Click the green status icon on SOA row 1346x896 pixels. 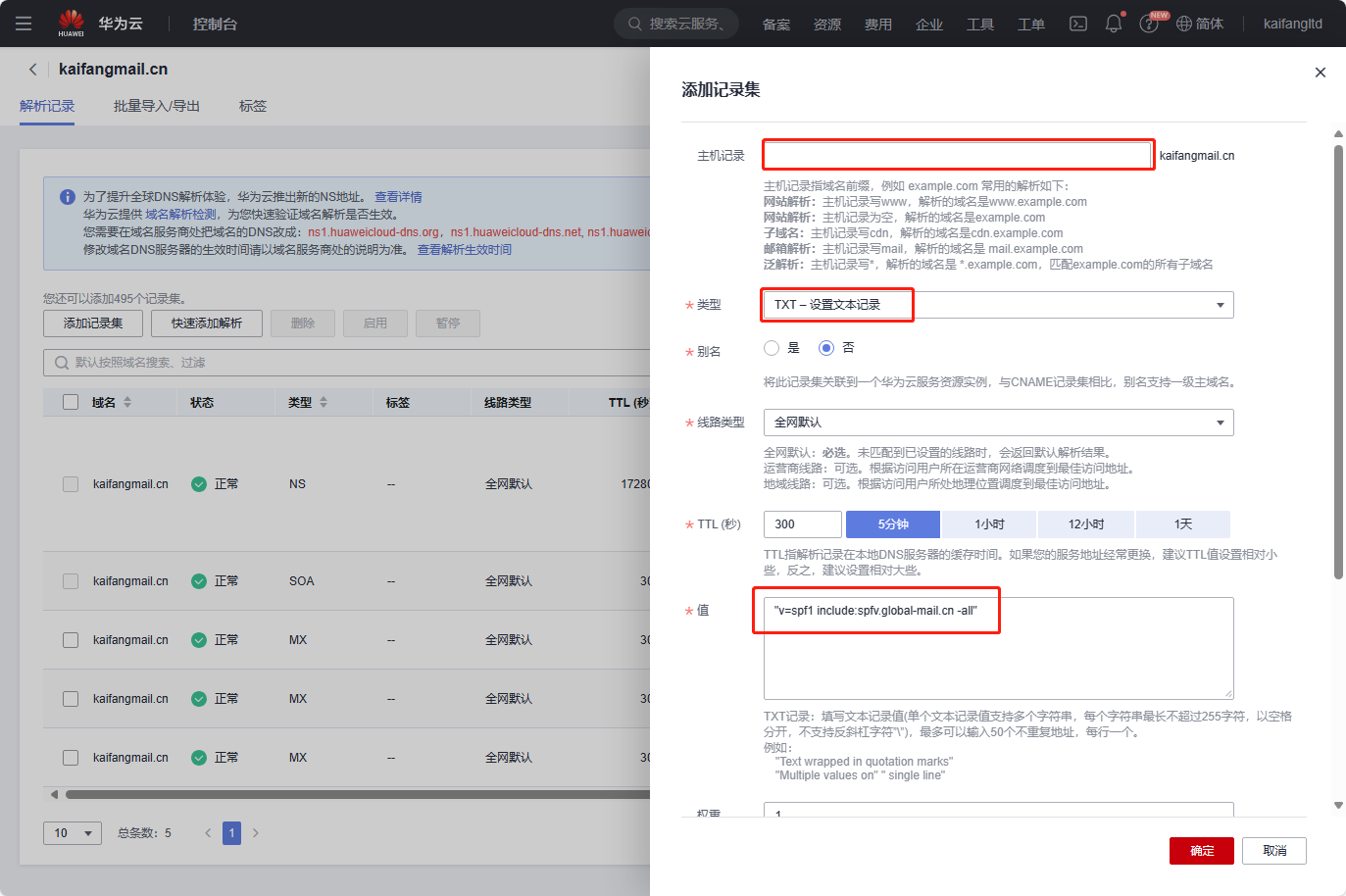click(199, 581)
